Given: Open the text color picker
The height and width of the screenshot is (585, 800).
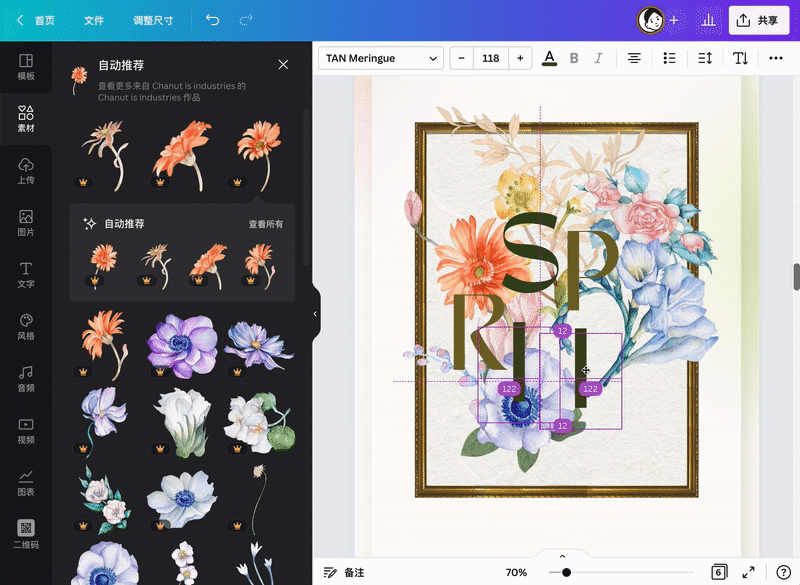Looking at the screenshot, I should coord(549,58).
